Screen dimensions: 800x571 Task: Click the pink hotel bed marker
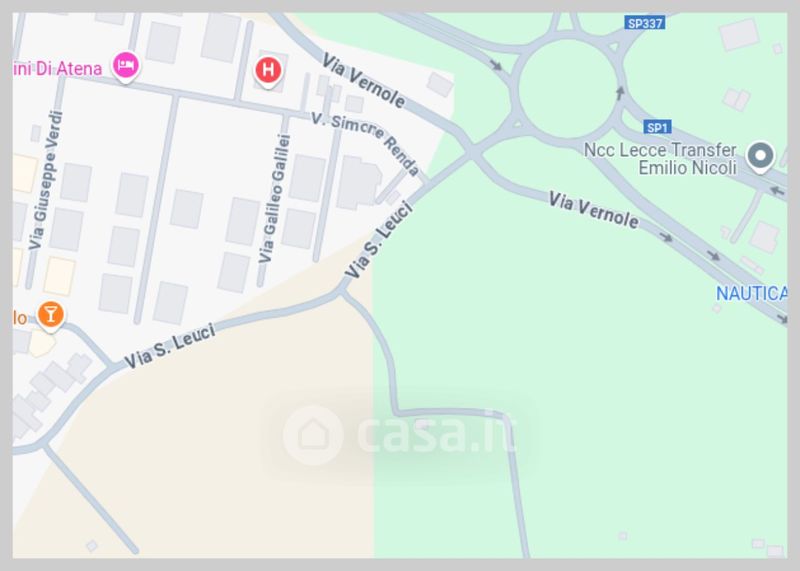point(126,66)
